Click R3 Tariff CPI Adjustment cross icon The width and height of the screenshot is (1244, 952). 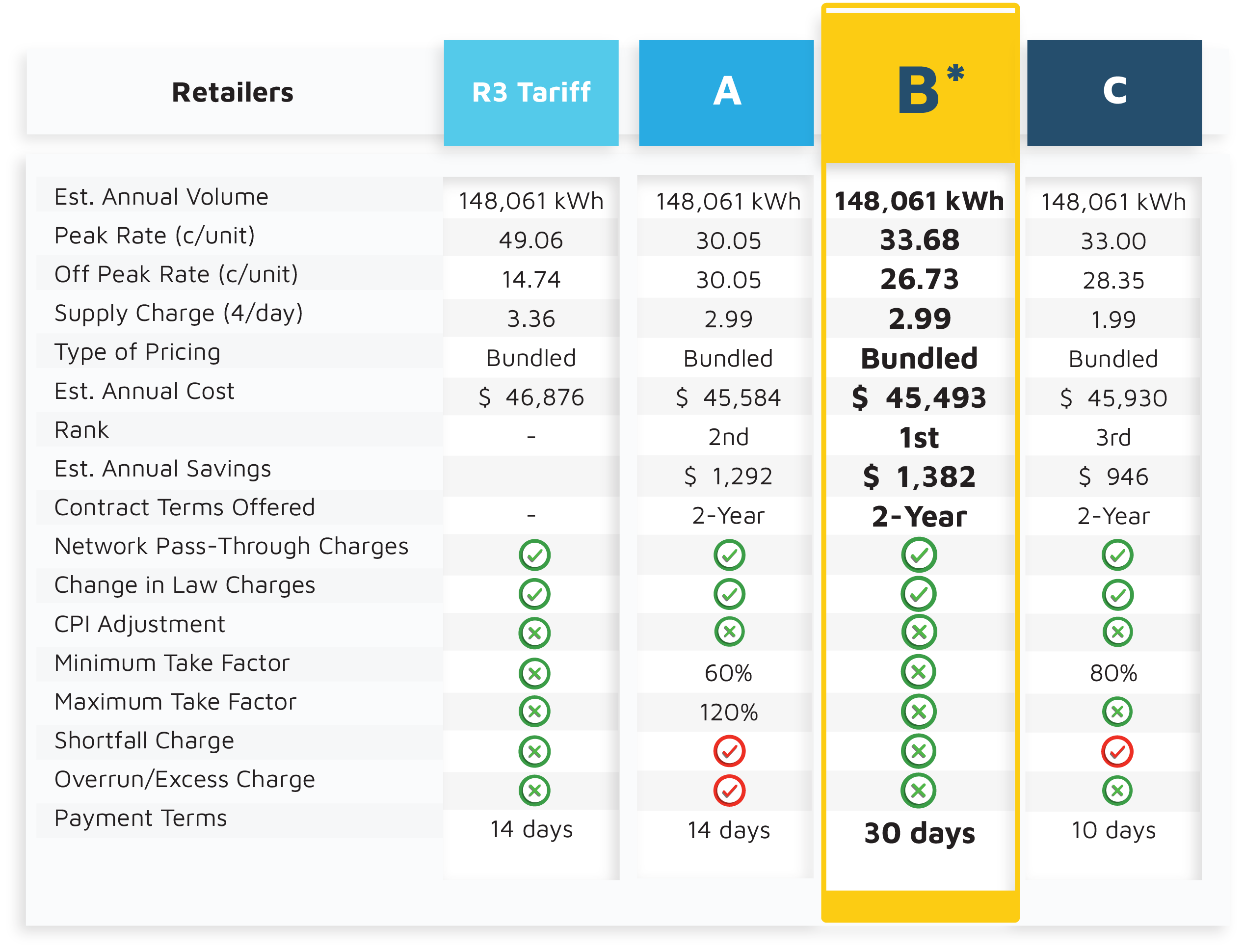coord(534,633)
